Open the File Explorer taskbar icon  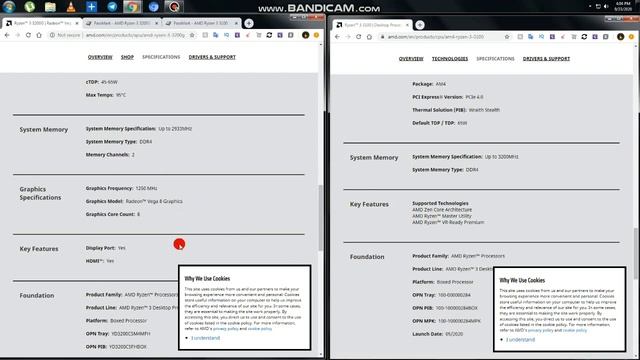tap(50, 7)
